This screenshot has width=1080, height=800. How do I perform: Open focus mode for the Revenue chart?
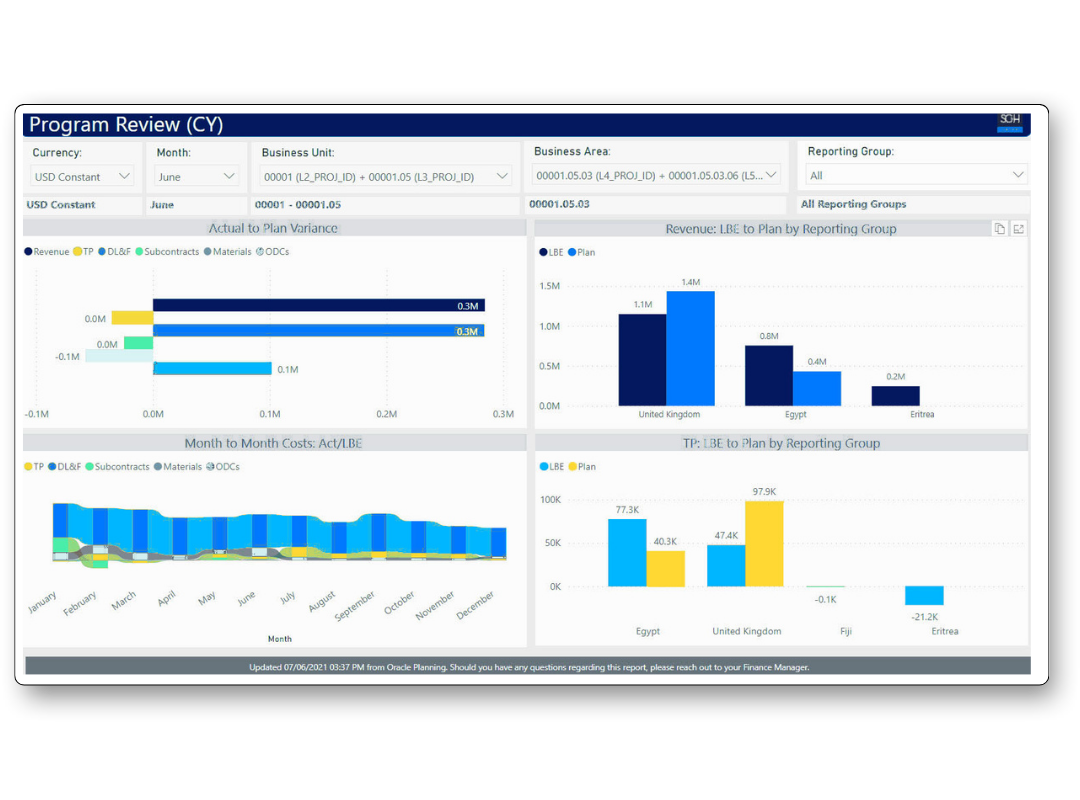[1017, 228]
